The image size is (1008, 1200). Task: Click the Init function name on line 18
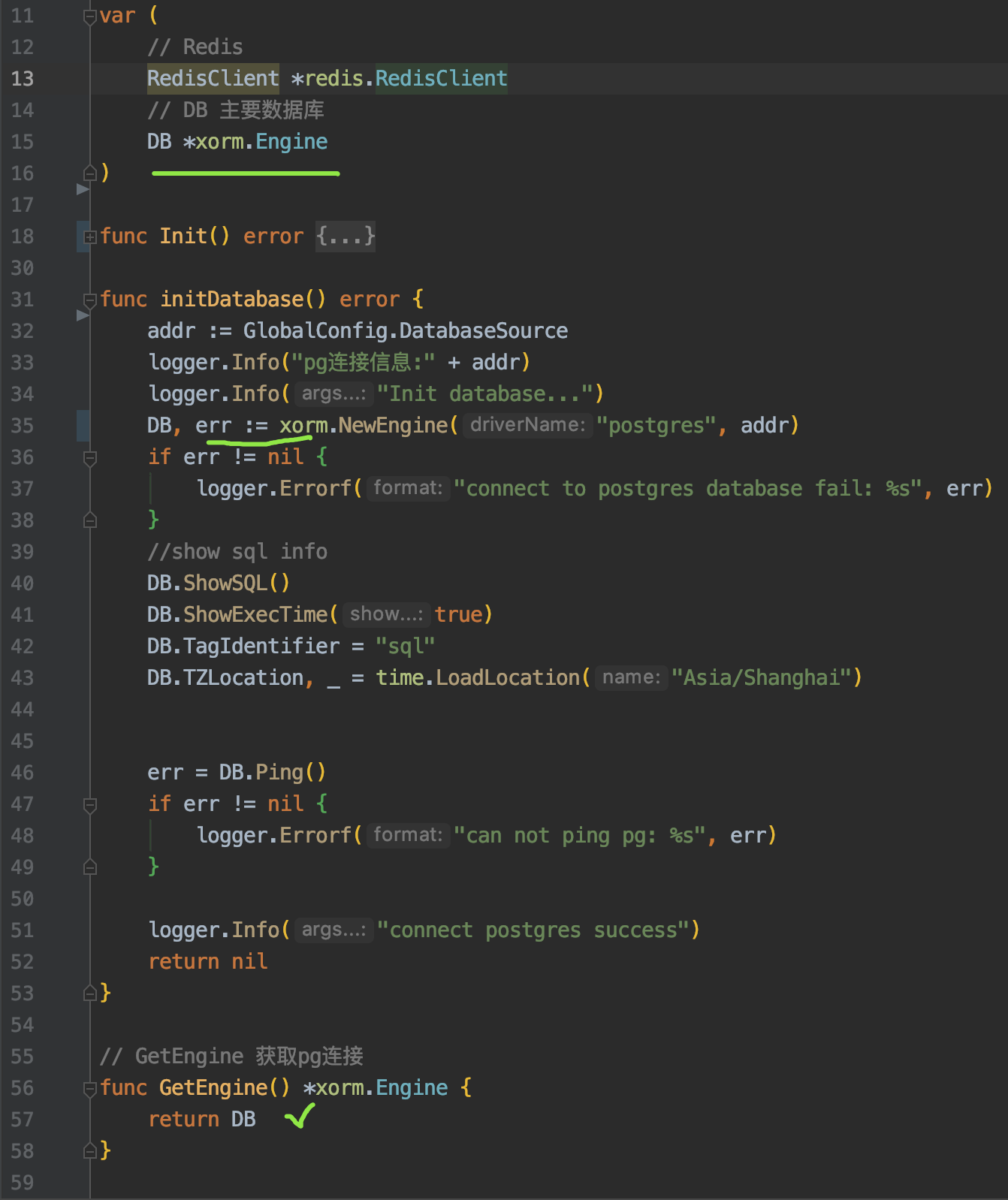point(183,237)
